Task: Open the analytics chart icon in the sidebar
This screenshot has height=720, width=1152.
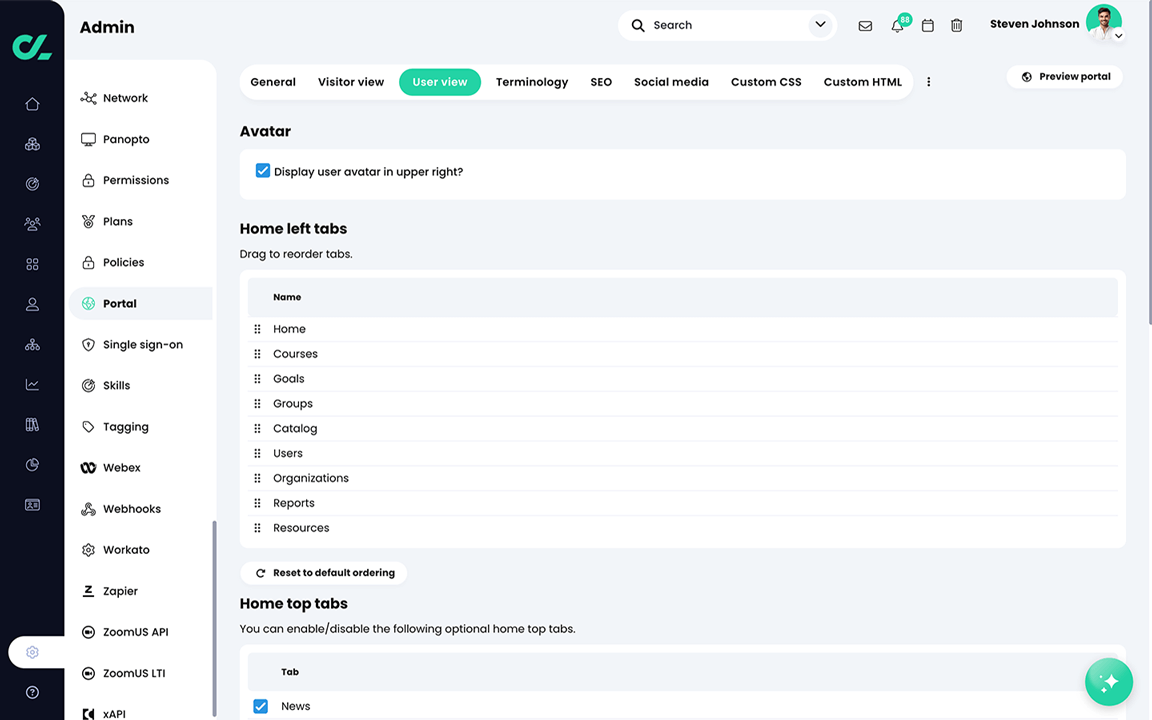Action: [32, 384]
